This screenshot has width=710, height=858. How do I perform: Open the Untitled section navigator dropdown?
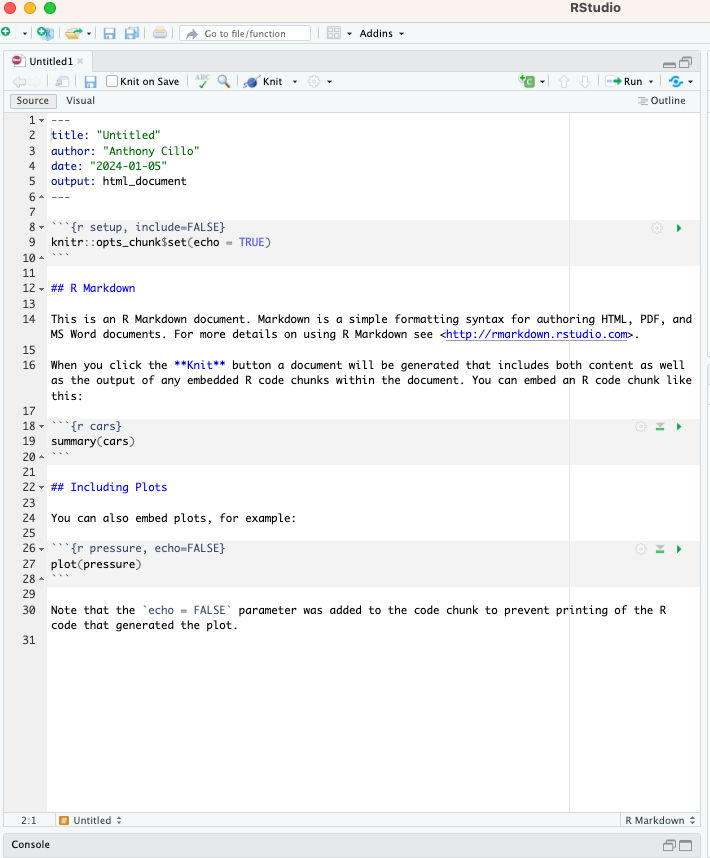90,820
